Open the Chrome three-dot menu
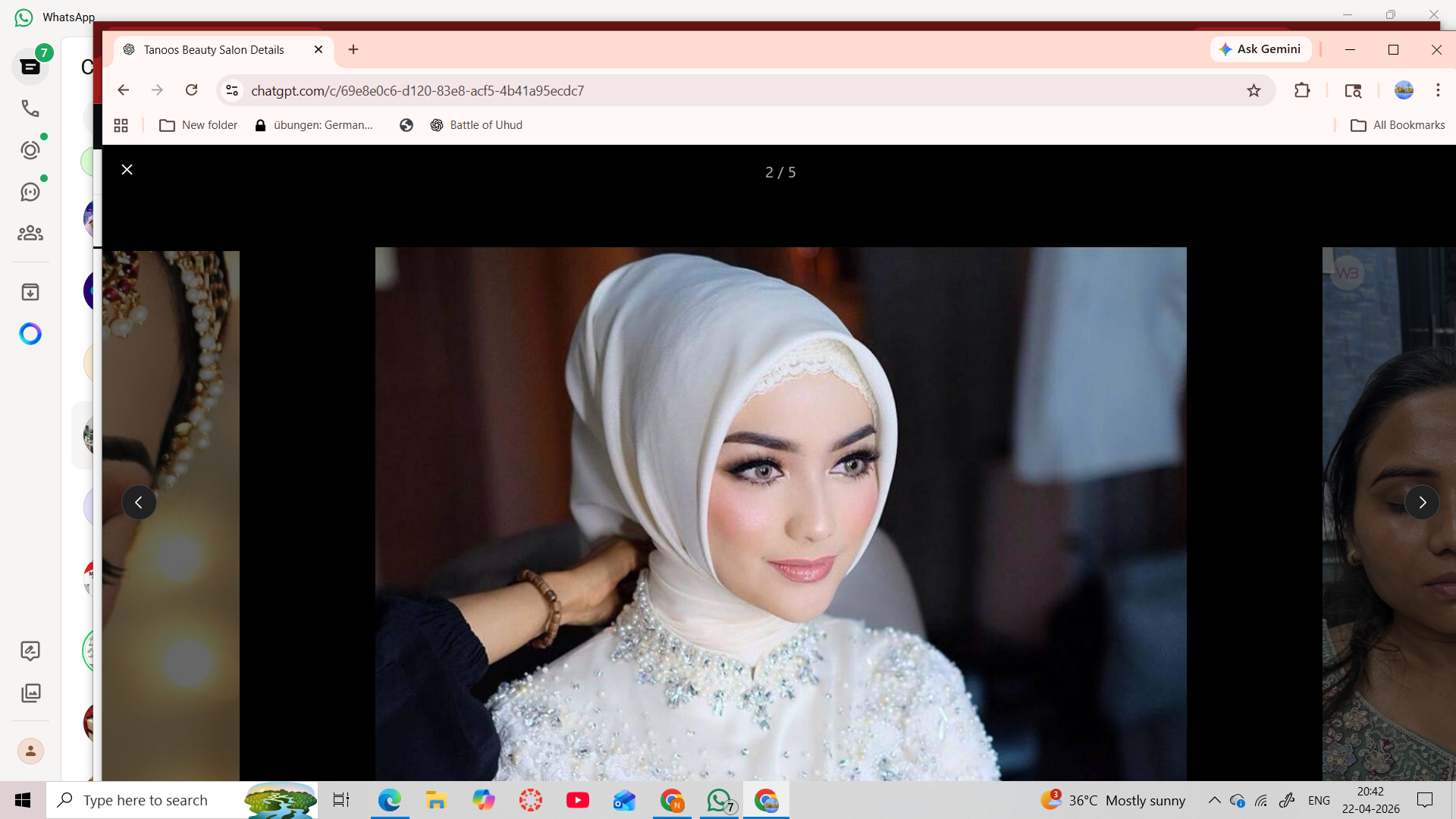This screenshot has height=819, width=1456. [1438, 90]
